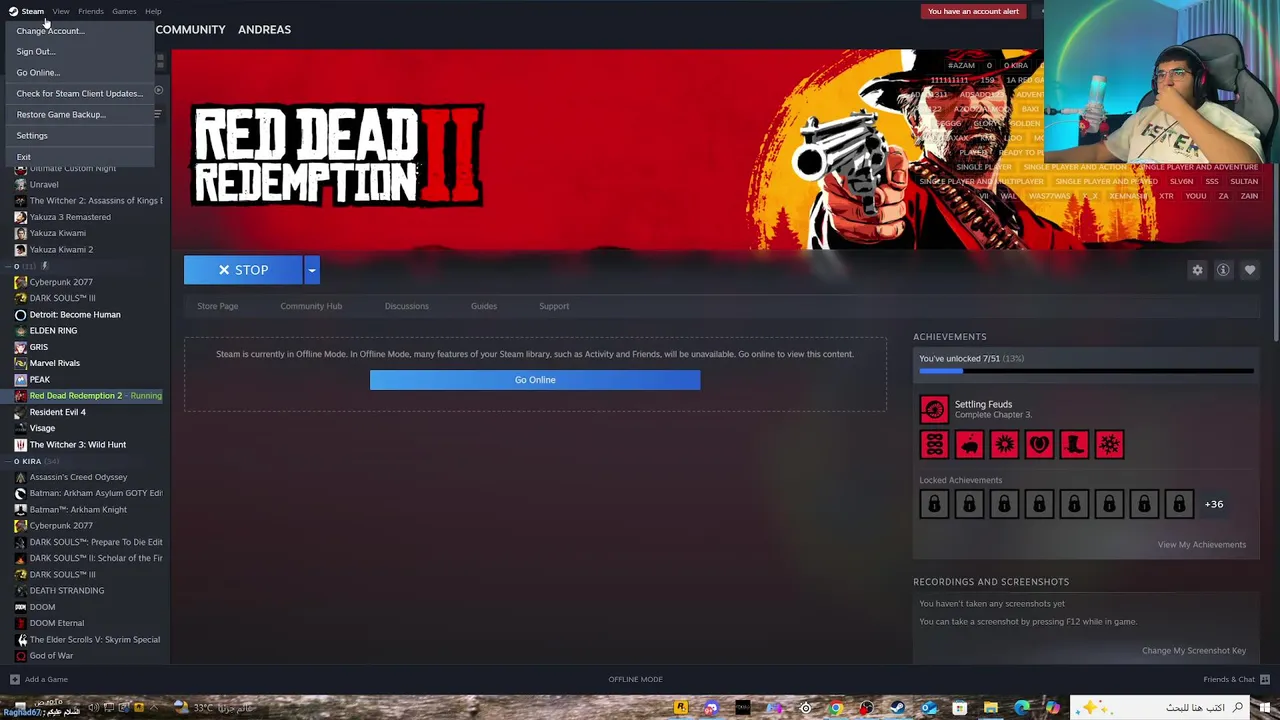Favorite the game with the heart icon

tap(1250, 270)
